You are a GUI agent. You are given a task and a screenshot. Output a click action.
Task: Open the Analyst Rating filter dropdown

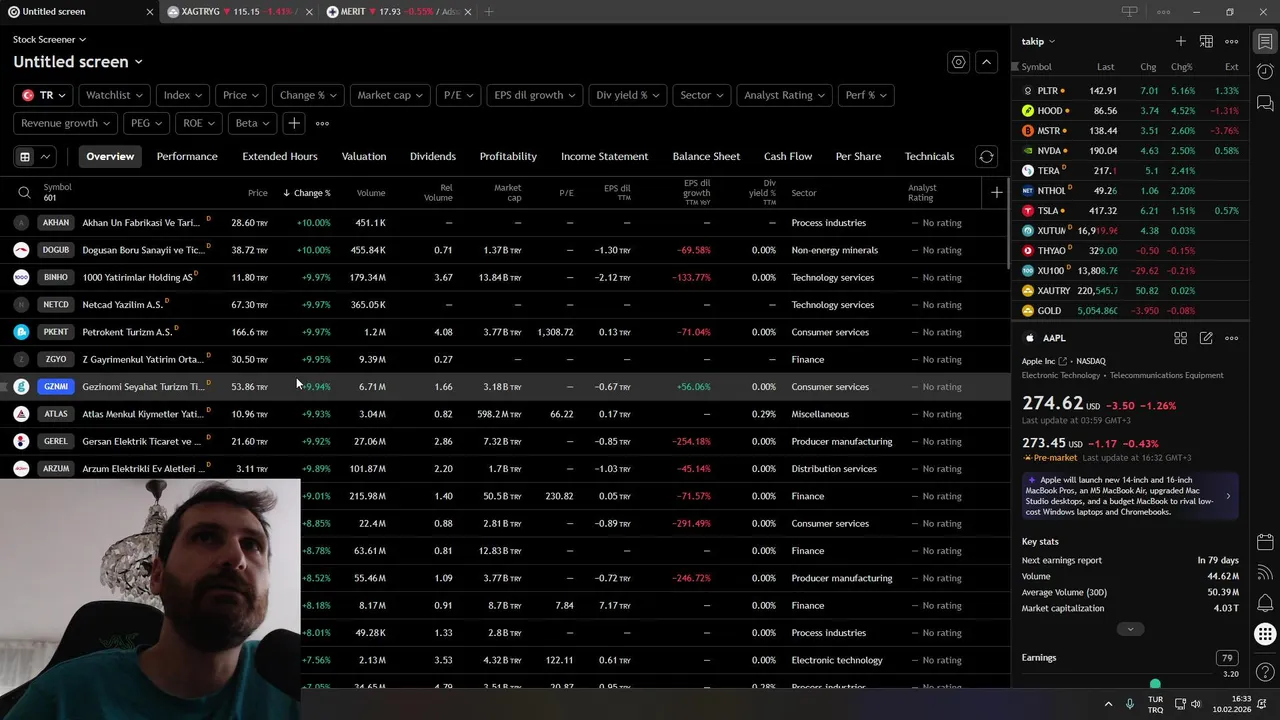[784, 95]
